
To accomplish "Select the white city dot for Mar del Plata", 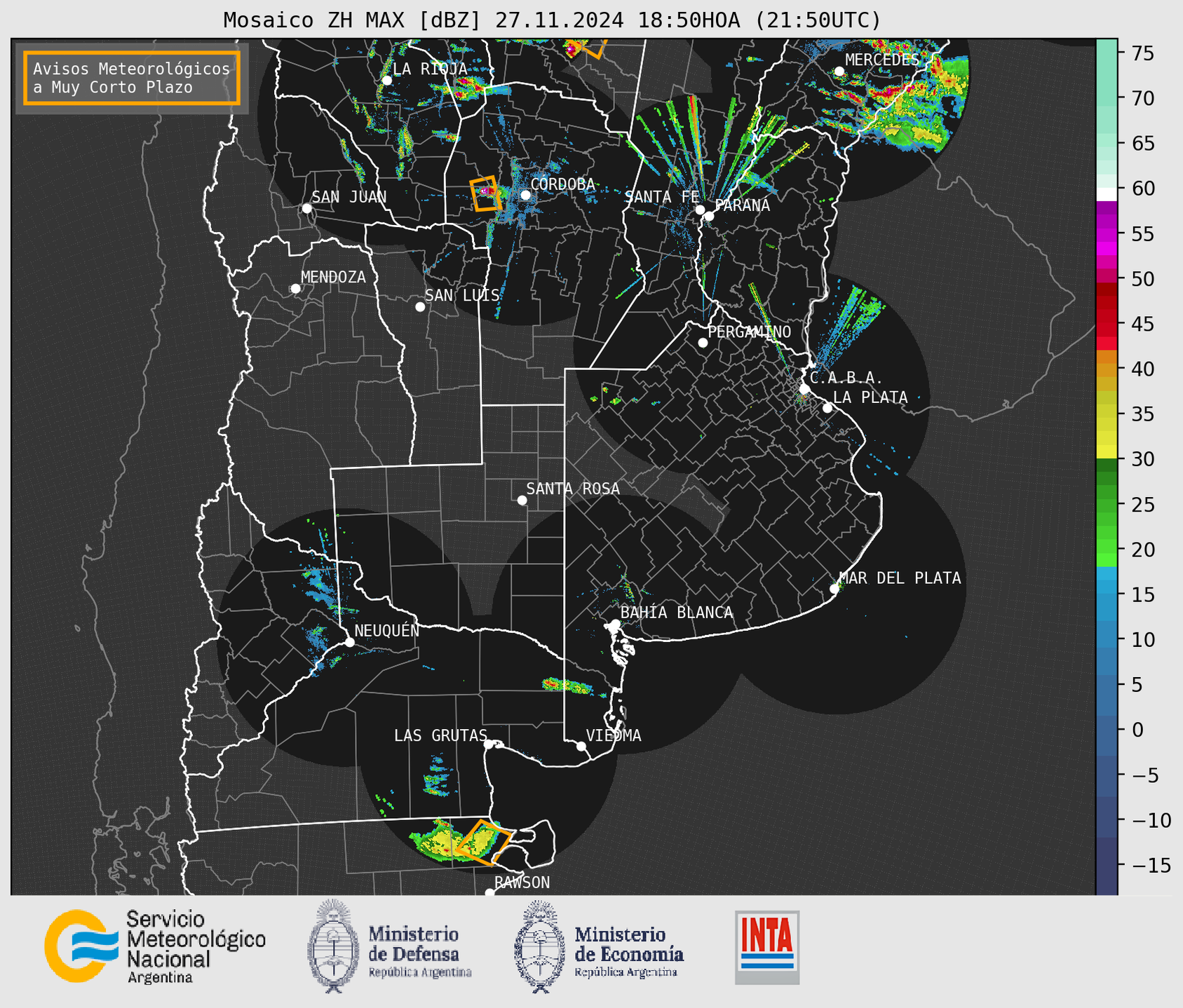I will click(x=834, y=589).
